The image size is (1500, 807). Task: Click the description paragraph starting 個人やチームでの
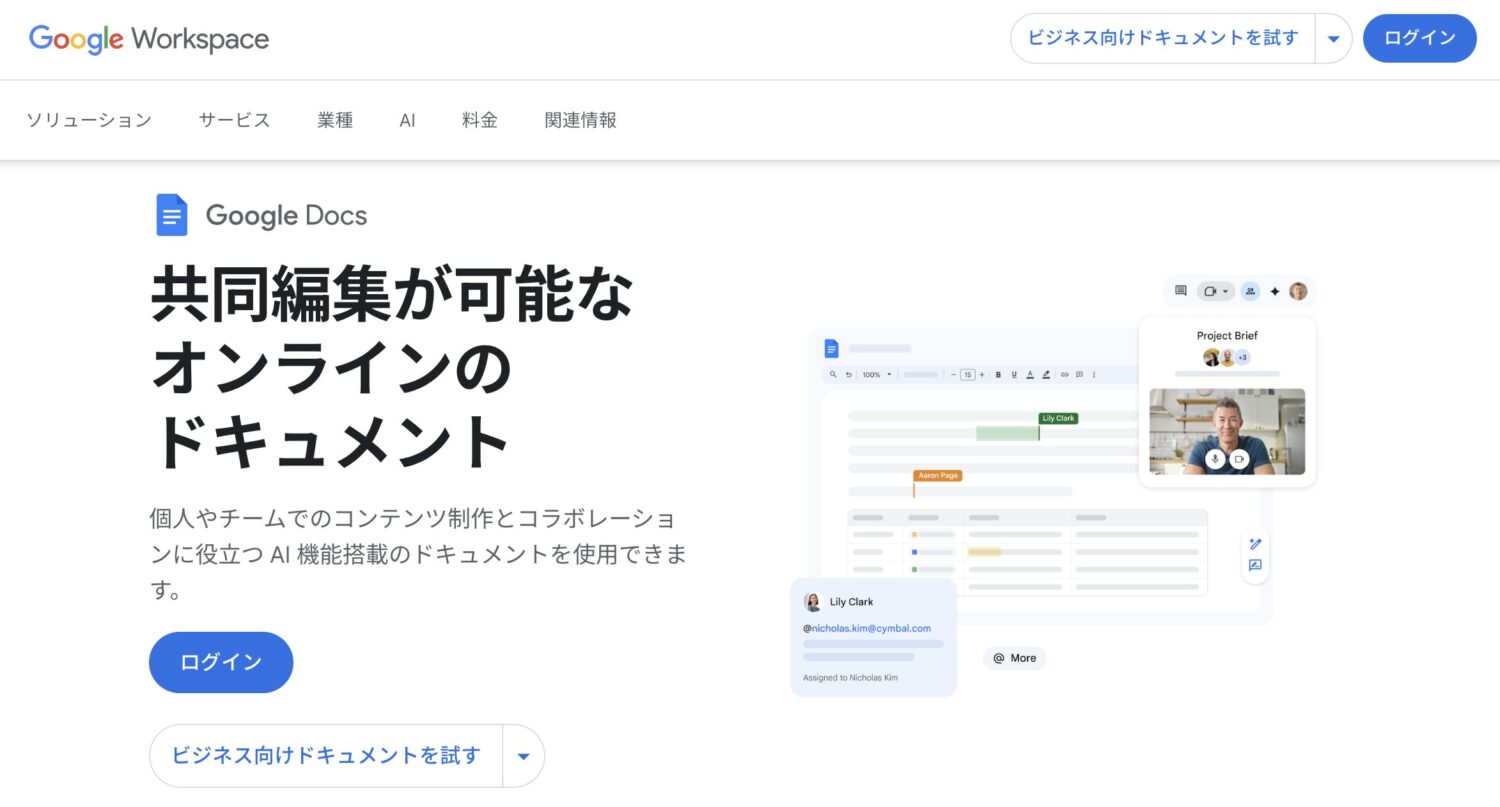tap(418, 555)
